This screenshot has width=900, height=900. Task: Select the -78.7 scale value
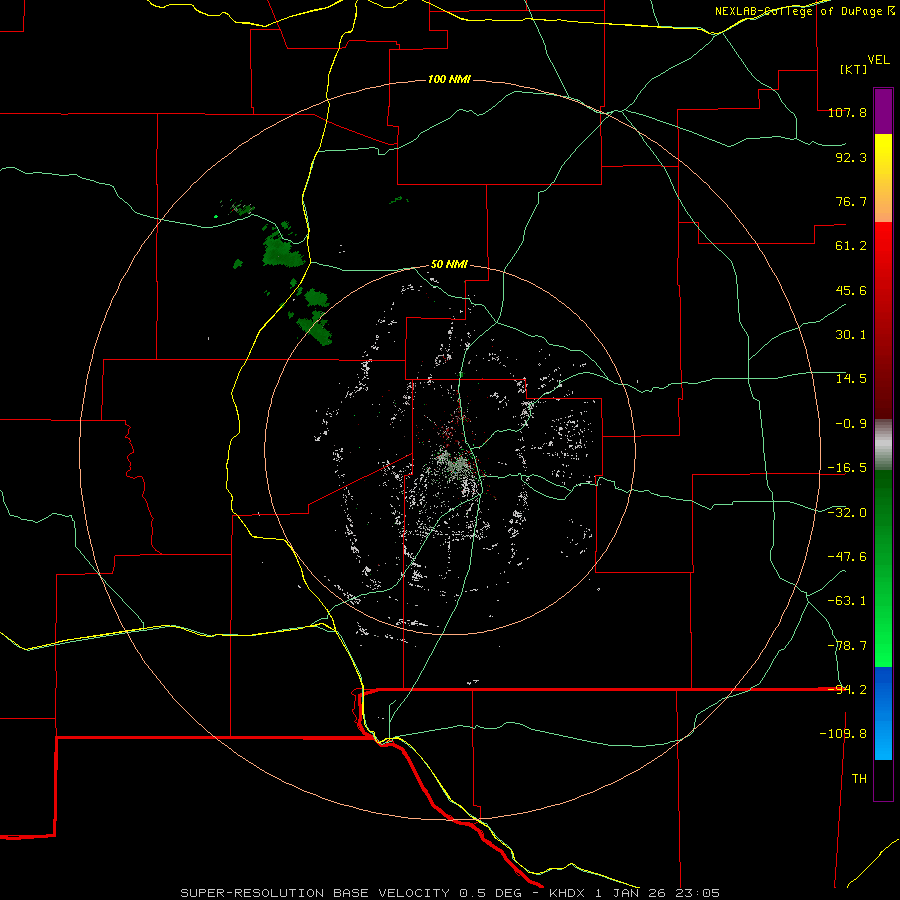847,646
